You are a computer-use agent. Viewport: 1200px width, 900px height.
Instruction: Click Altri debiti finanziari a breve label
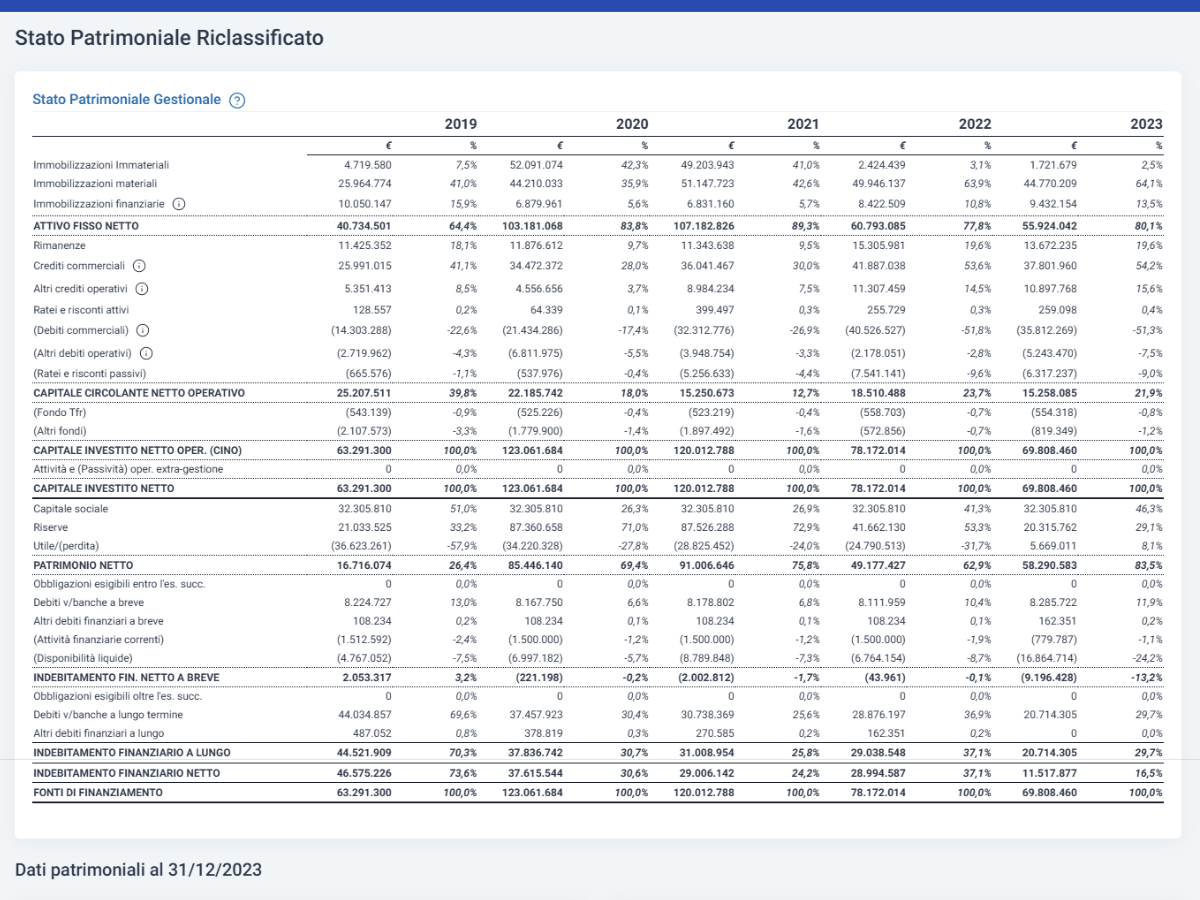(x=99, y=620)
